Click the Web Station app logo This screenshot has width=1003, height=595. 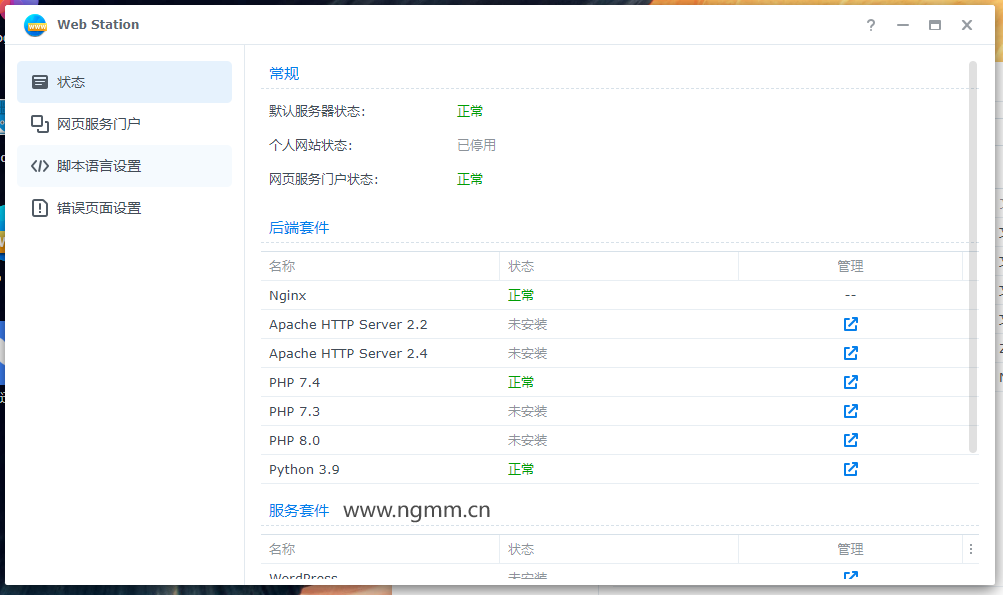pos(34,24)
